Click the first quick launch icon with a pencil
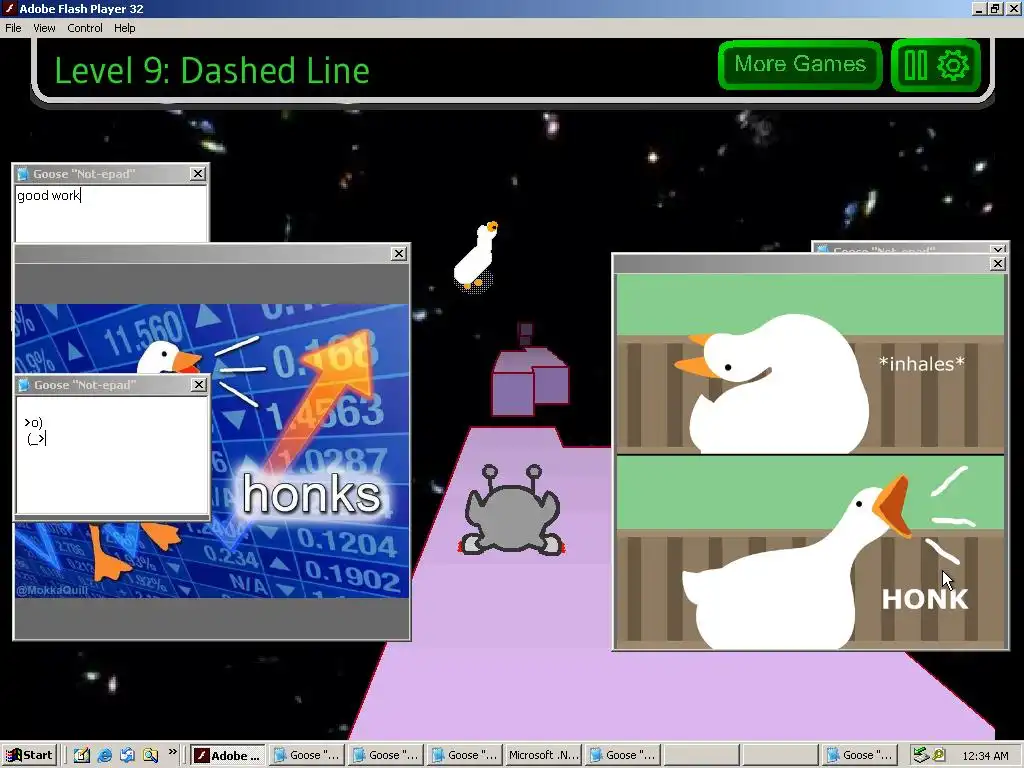This screenshot has height=768, width=1024. click(x=82, y=755)
